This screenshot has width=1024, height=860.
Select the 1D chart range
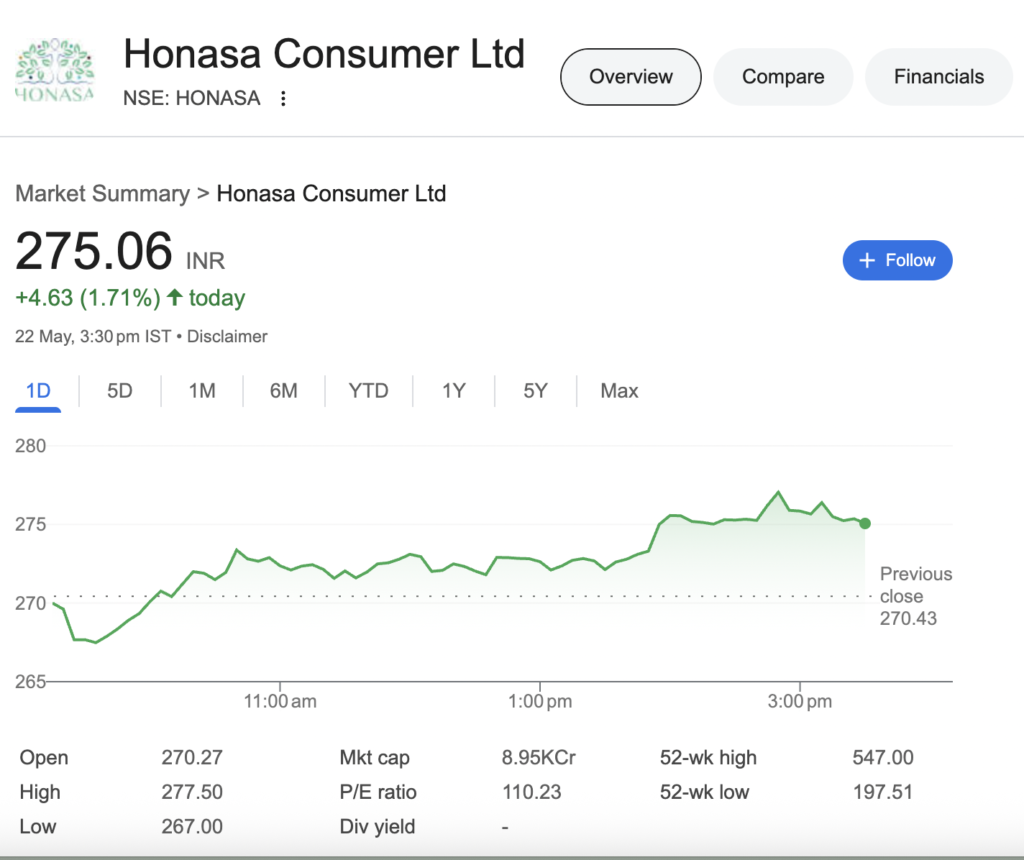(x=38, y=391)
